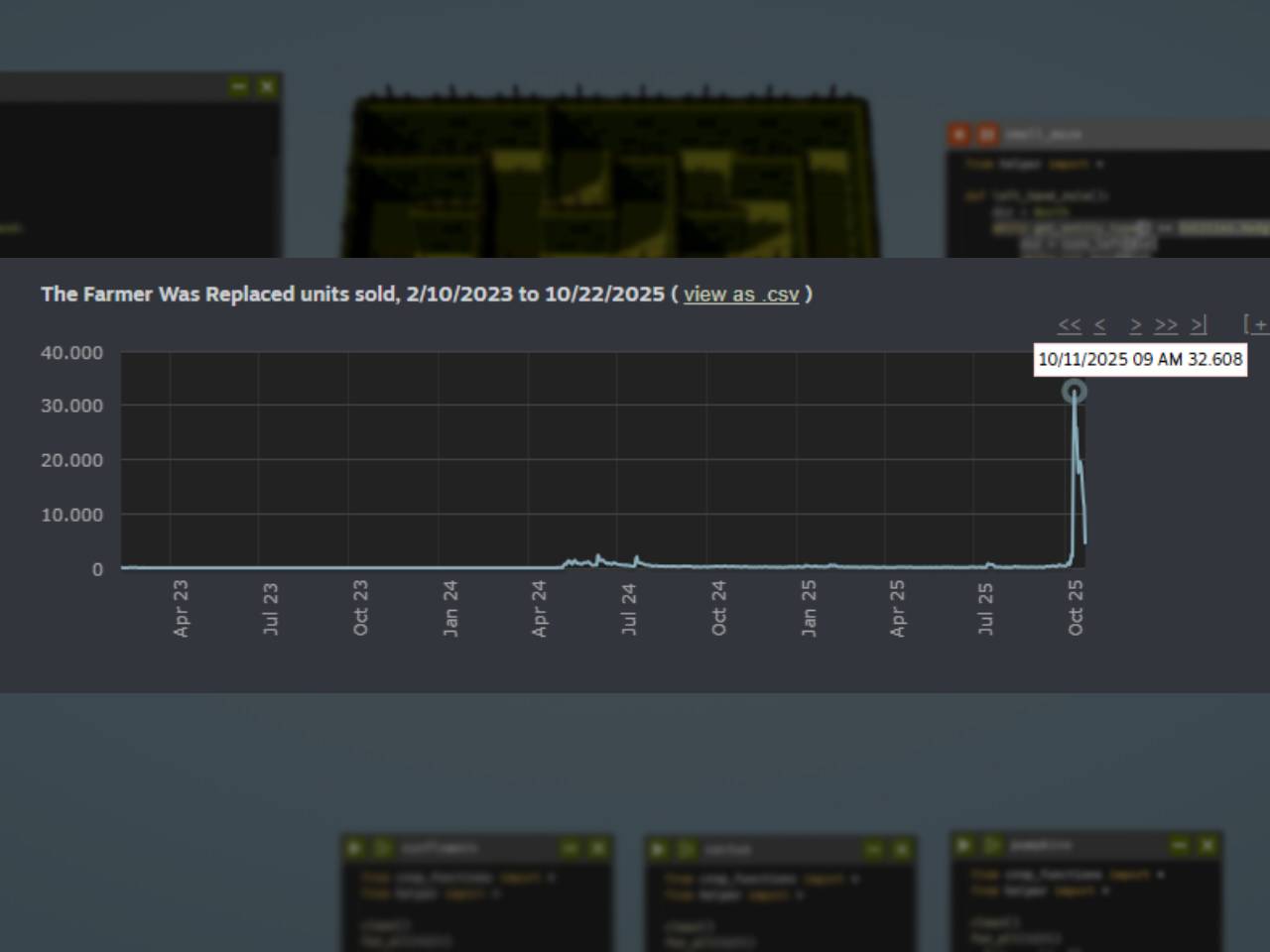Click the run button on bottom-left code window

[355, 848]
